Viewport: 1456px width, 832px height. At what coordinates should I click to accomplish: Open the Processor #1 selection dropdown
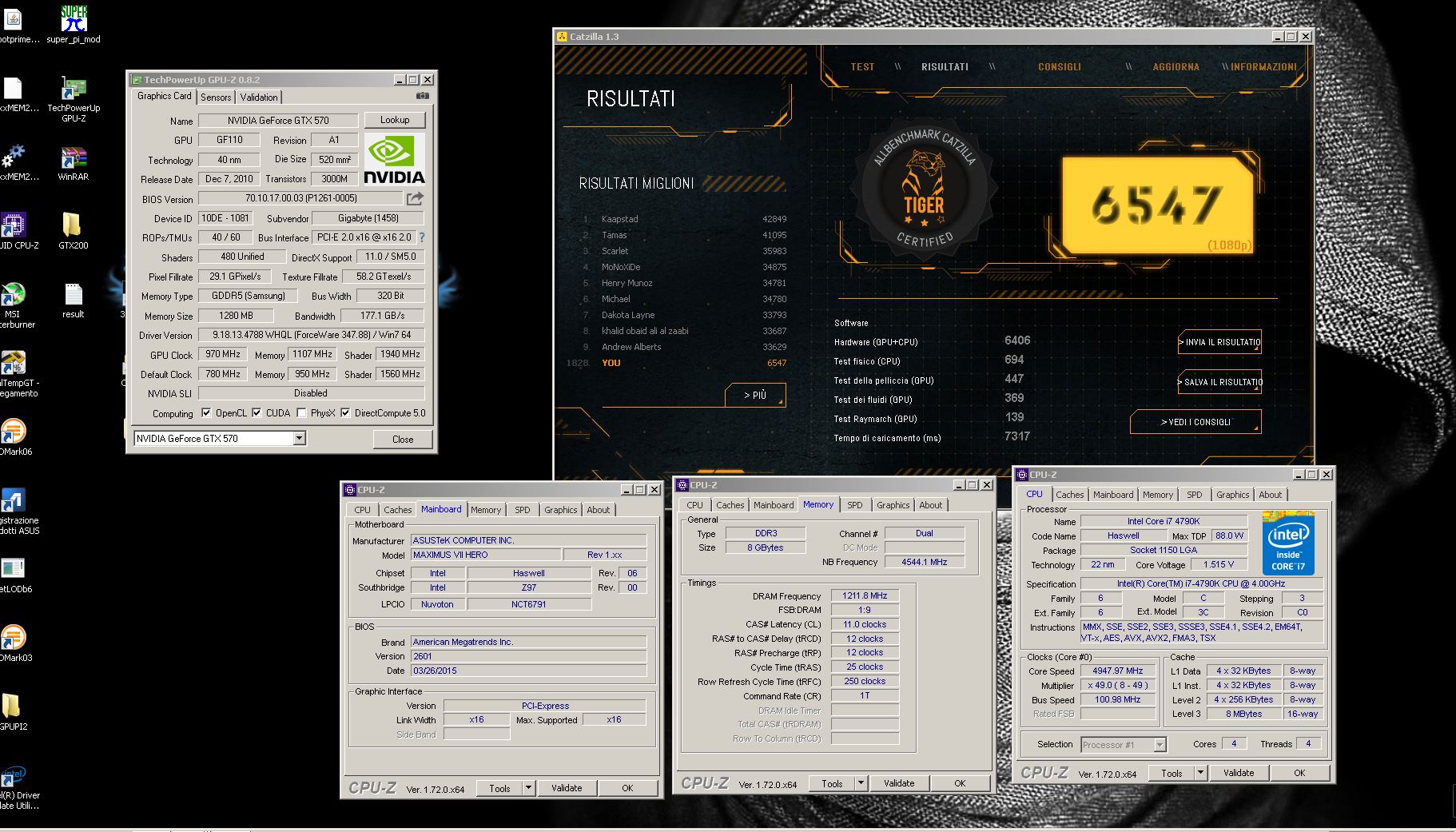[1124, 745]
